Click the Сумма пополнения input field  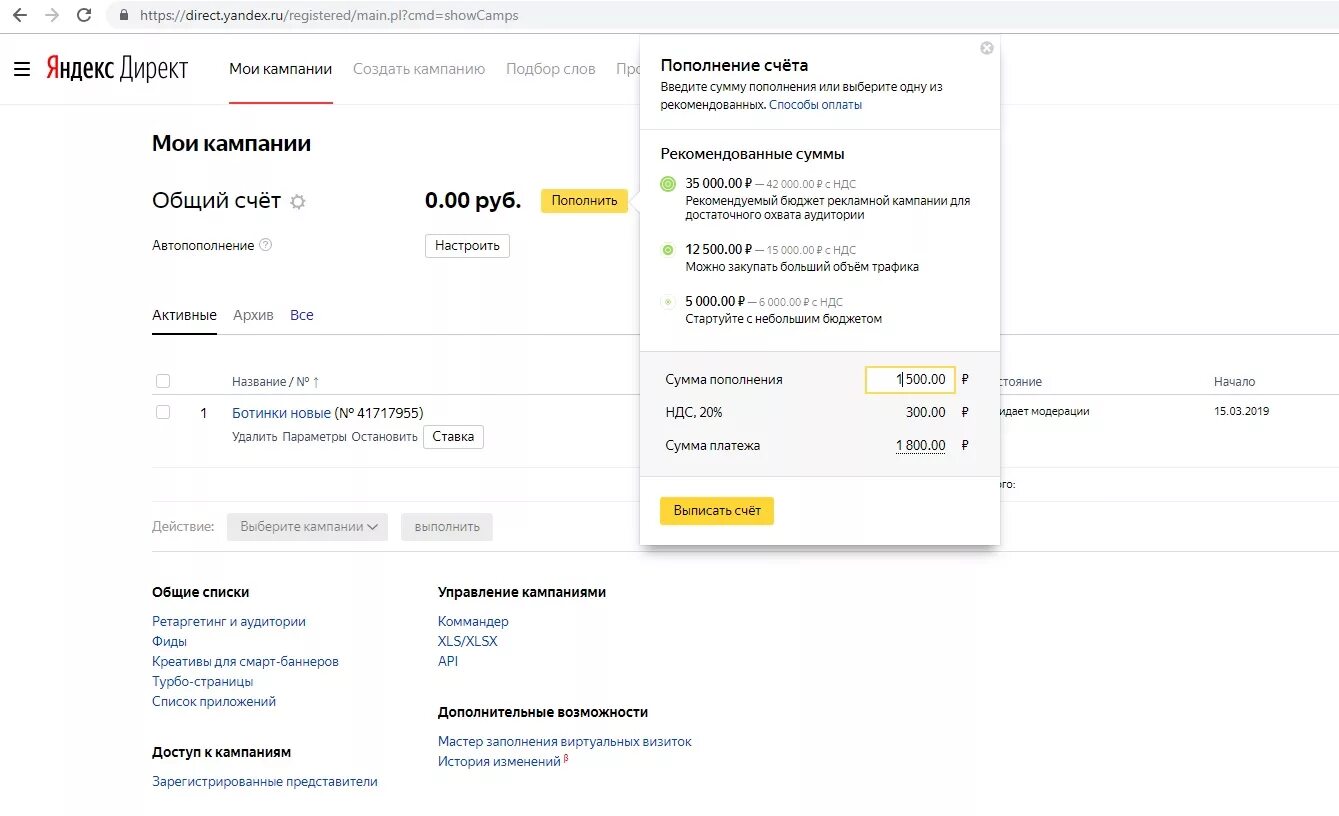tap(910, 380)
